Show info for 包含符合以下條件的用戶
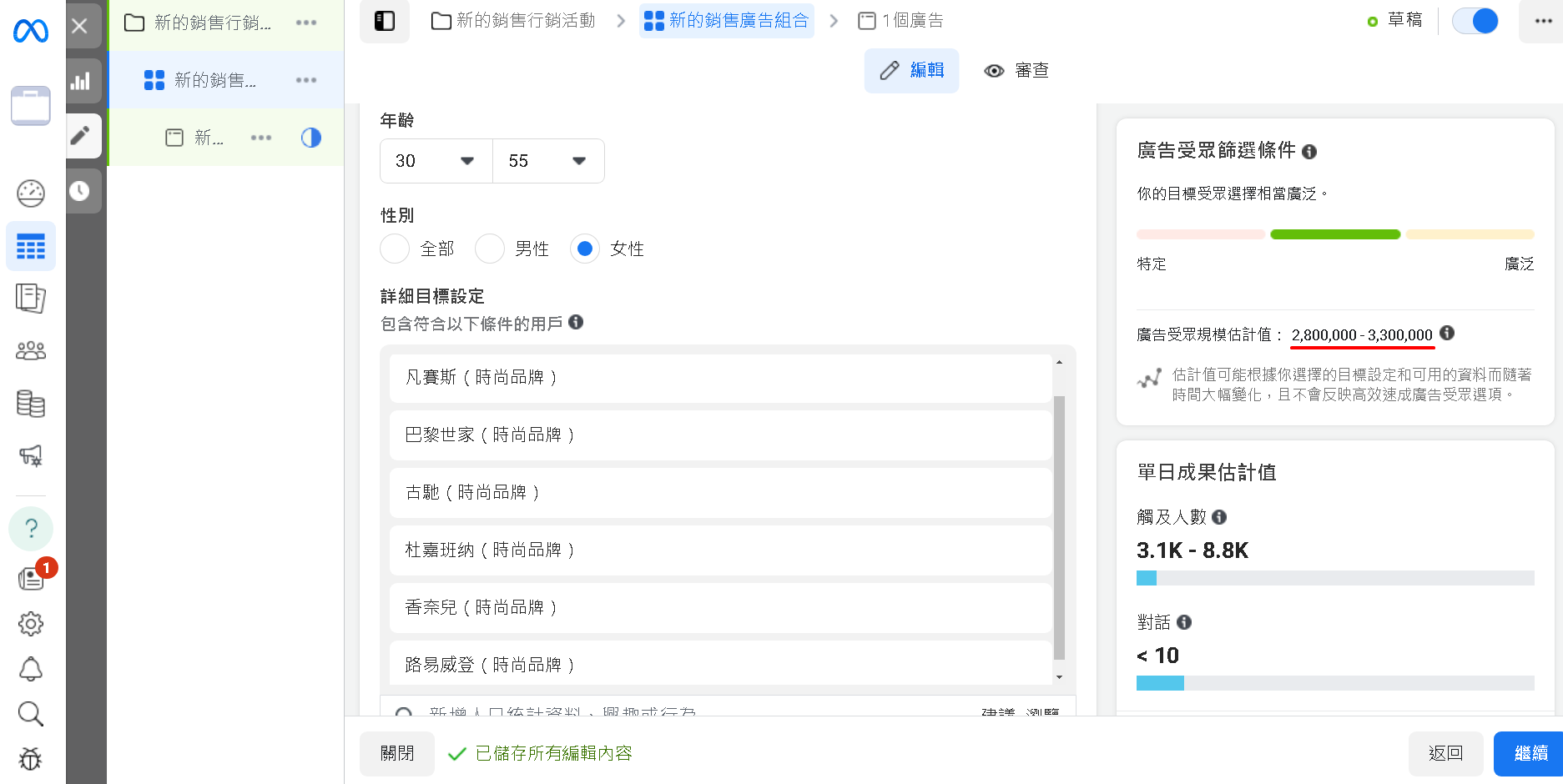1563x784 pixels. pos(576,322)
